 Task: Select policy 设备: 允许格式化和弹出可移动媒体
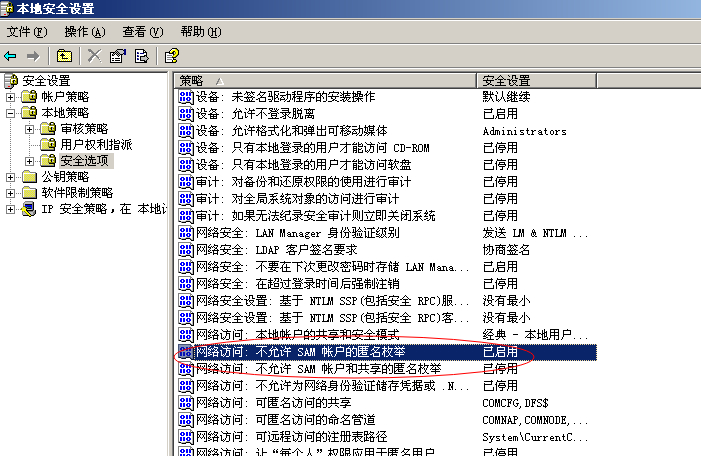tap(291, 131)
